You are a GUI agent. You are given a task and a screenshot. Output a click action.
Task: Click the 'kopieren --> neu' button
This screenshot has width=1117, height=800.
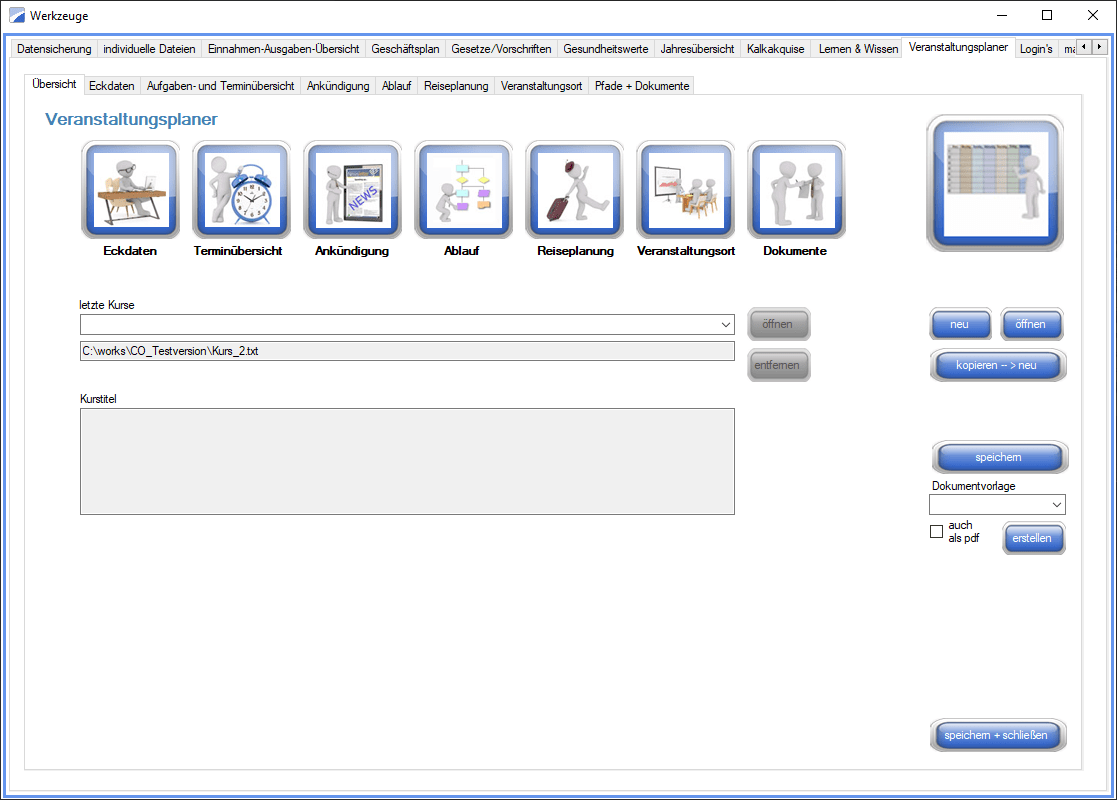tap(996, 365)
